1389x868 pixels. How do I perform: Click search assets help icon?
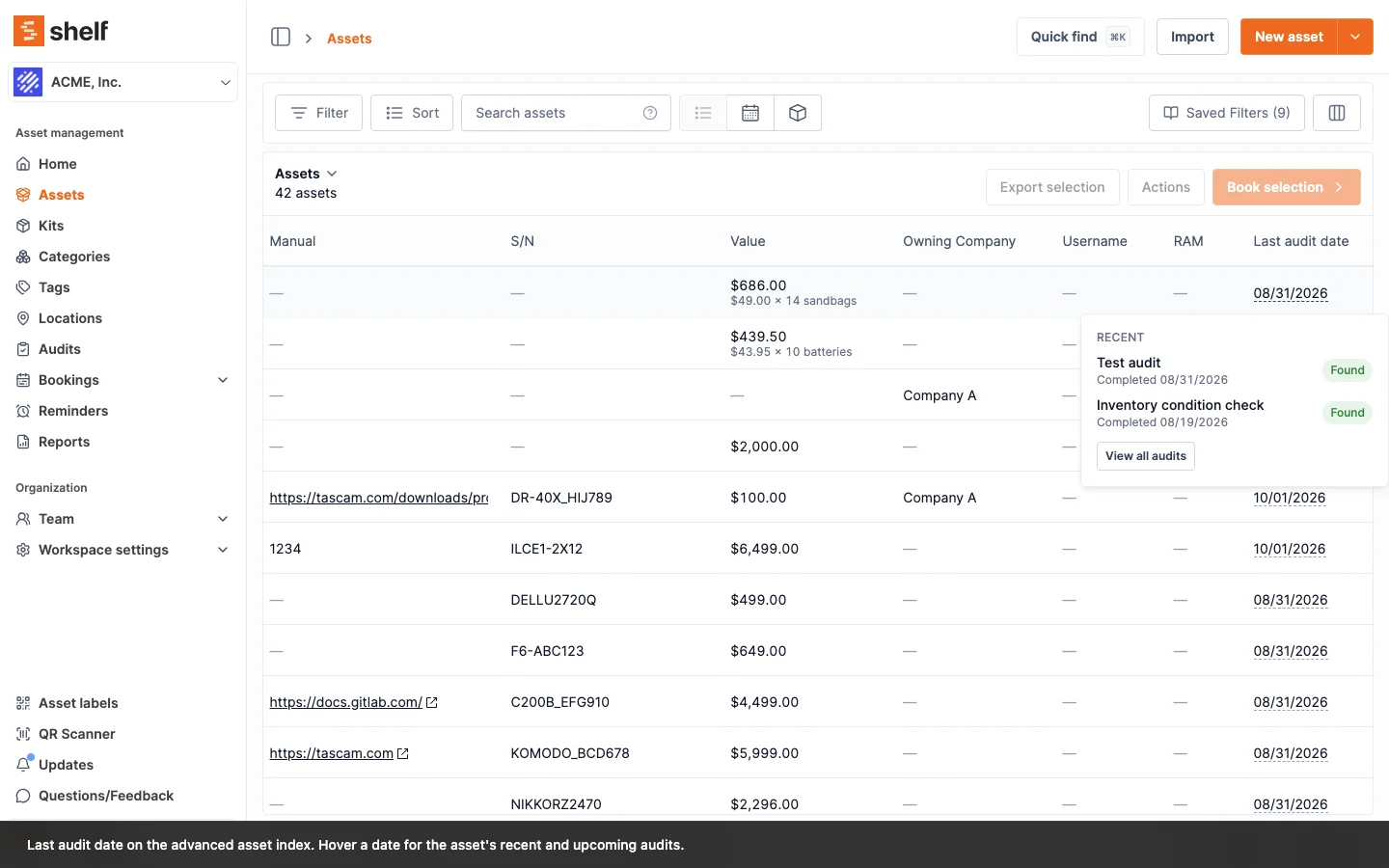(x=650, y=113)
